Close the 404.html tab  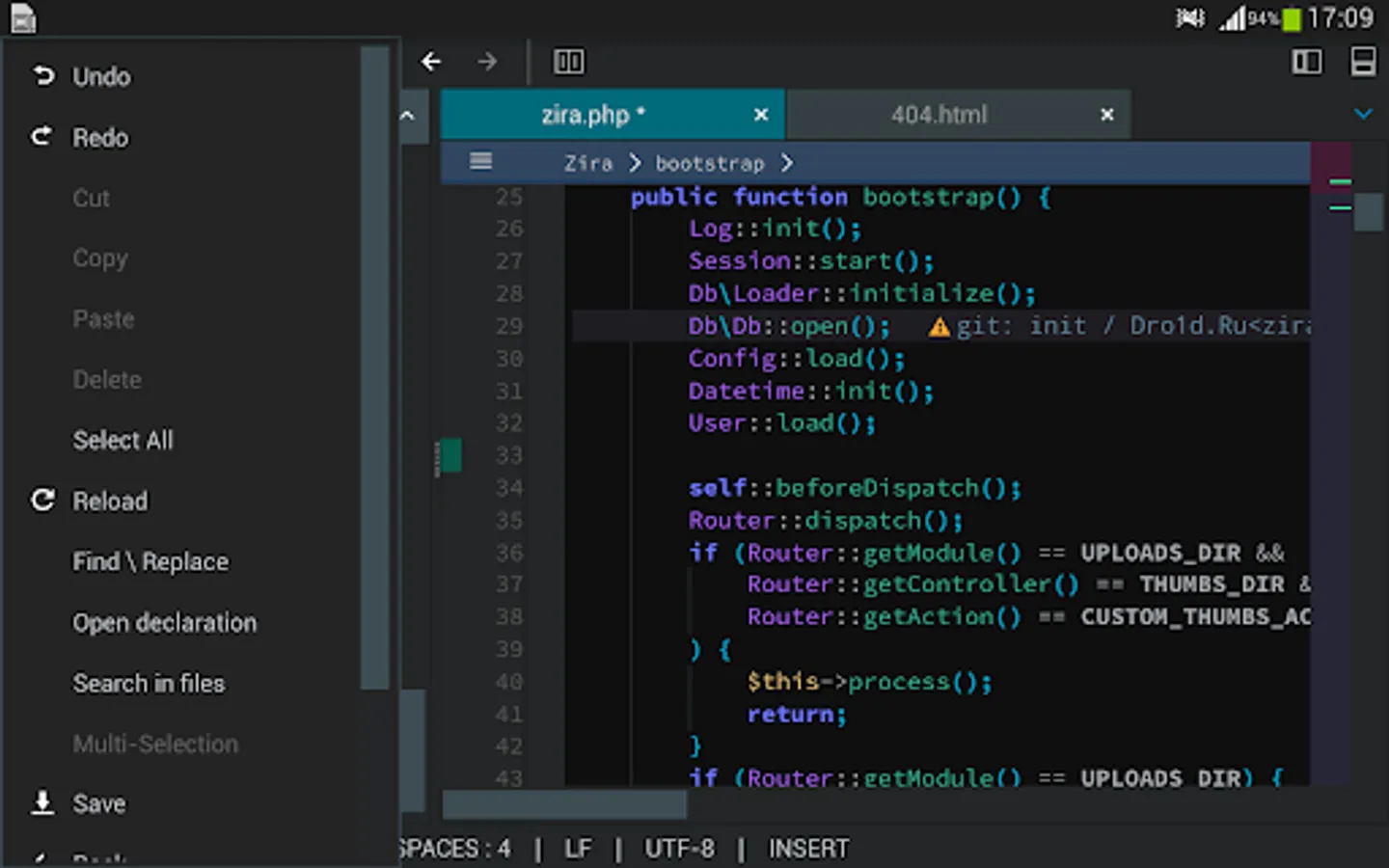(x=1107, y=115)
